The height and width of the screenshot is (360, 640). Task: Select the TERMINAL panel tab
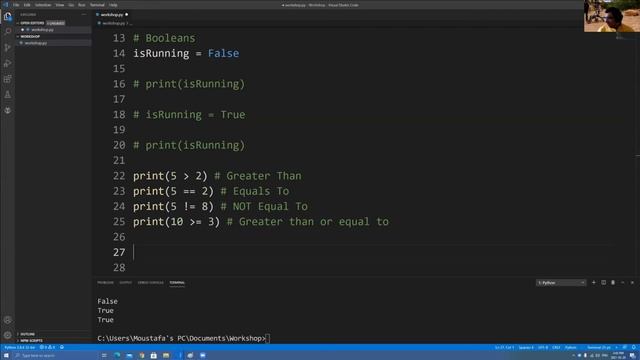[177, 282]
